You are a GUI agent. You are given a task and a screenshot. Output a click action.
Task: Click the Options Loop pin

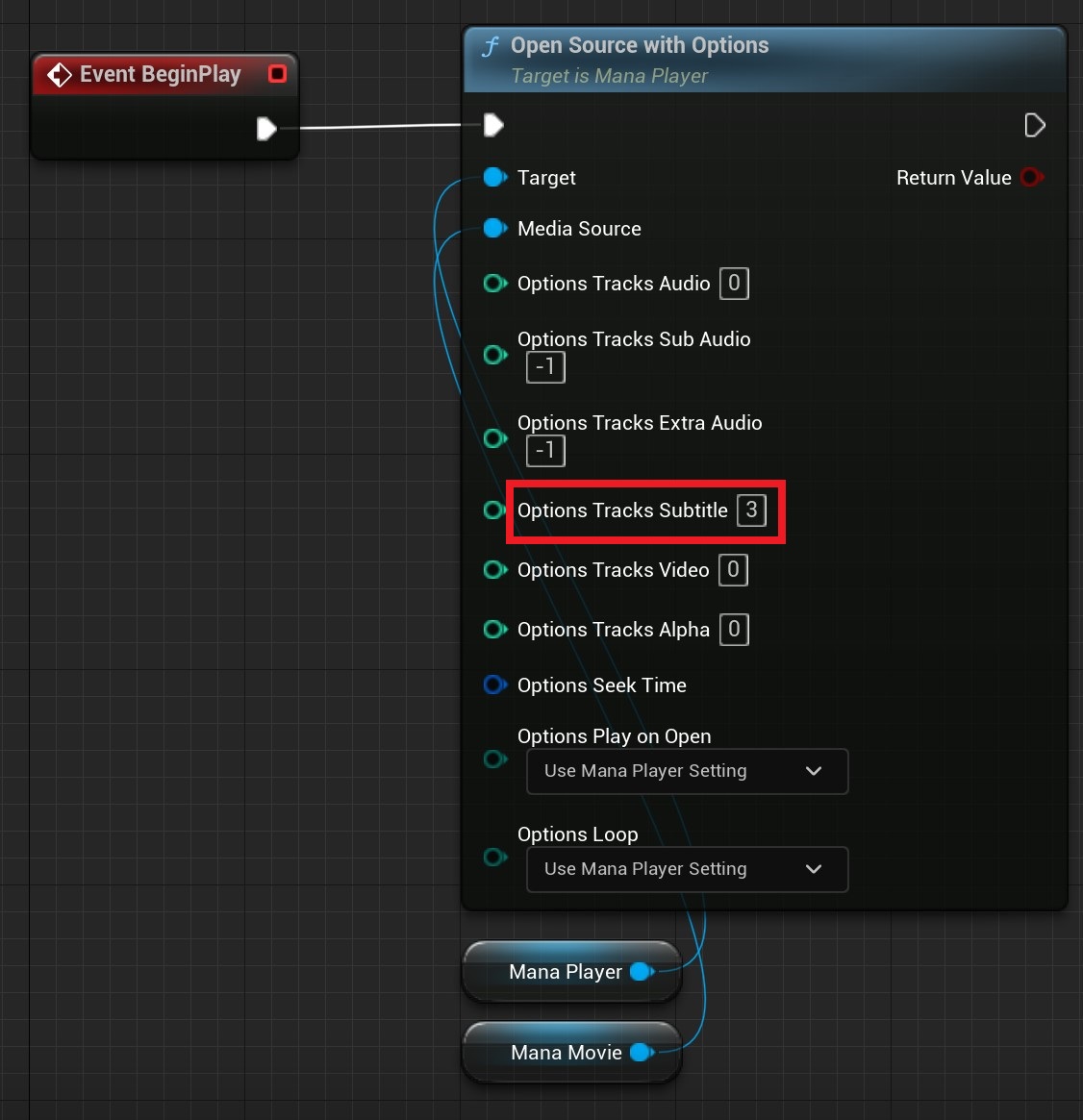pos(495,857)
